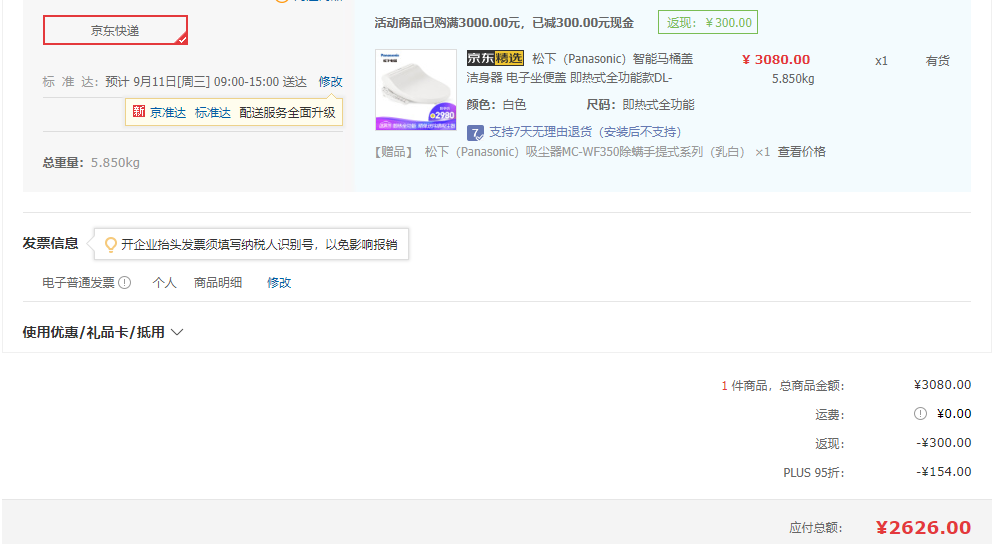
Task: Click the 颜色: 白色 text
Action: (496, 105)
